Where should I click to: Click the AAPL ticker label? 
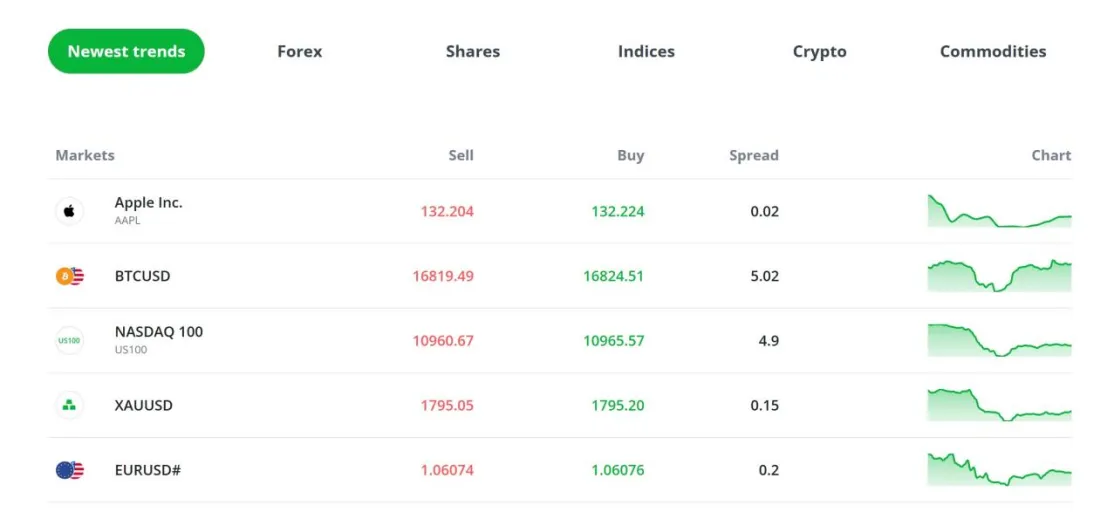(127, 220)
